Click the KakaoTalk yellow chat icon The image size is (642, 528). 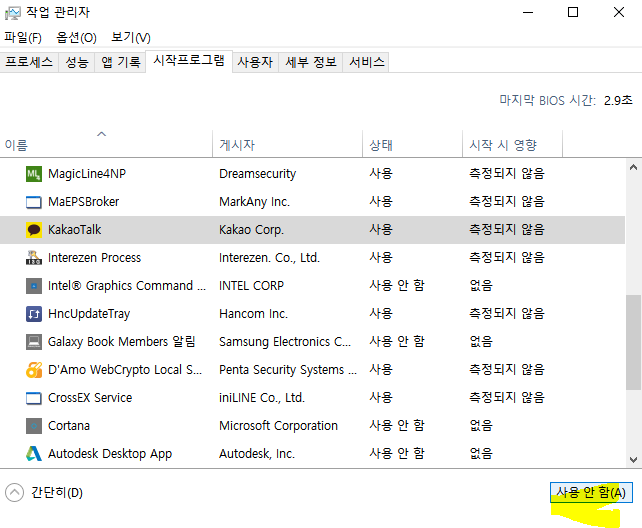pos(34,230)
